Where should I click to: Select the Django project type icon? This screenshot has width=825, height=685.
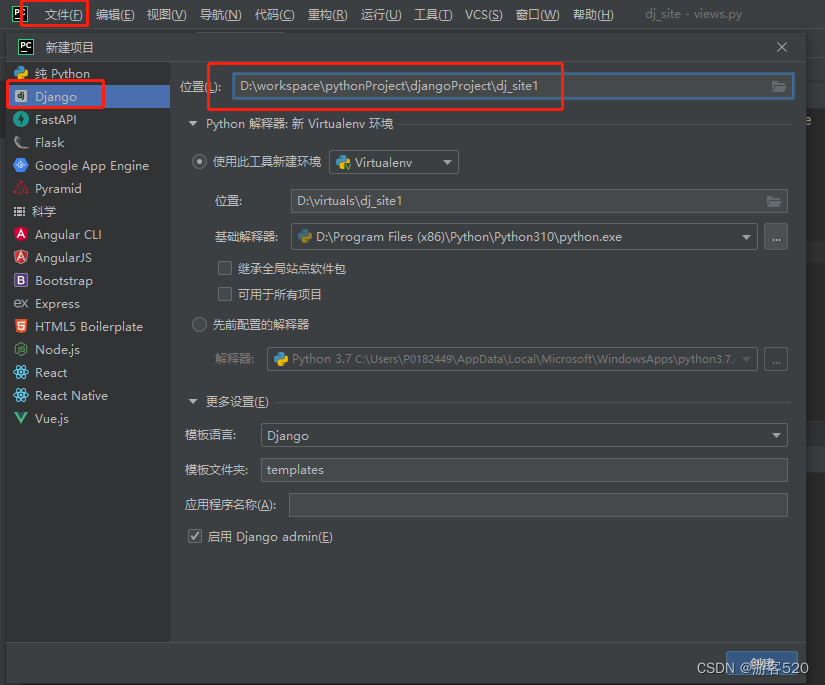coord(21,96)
